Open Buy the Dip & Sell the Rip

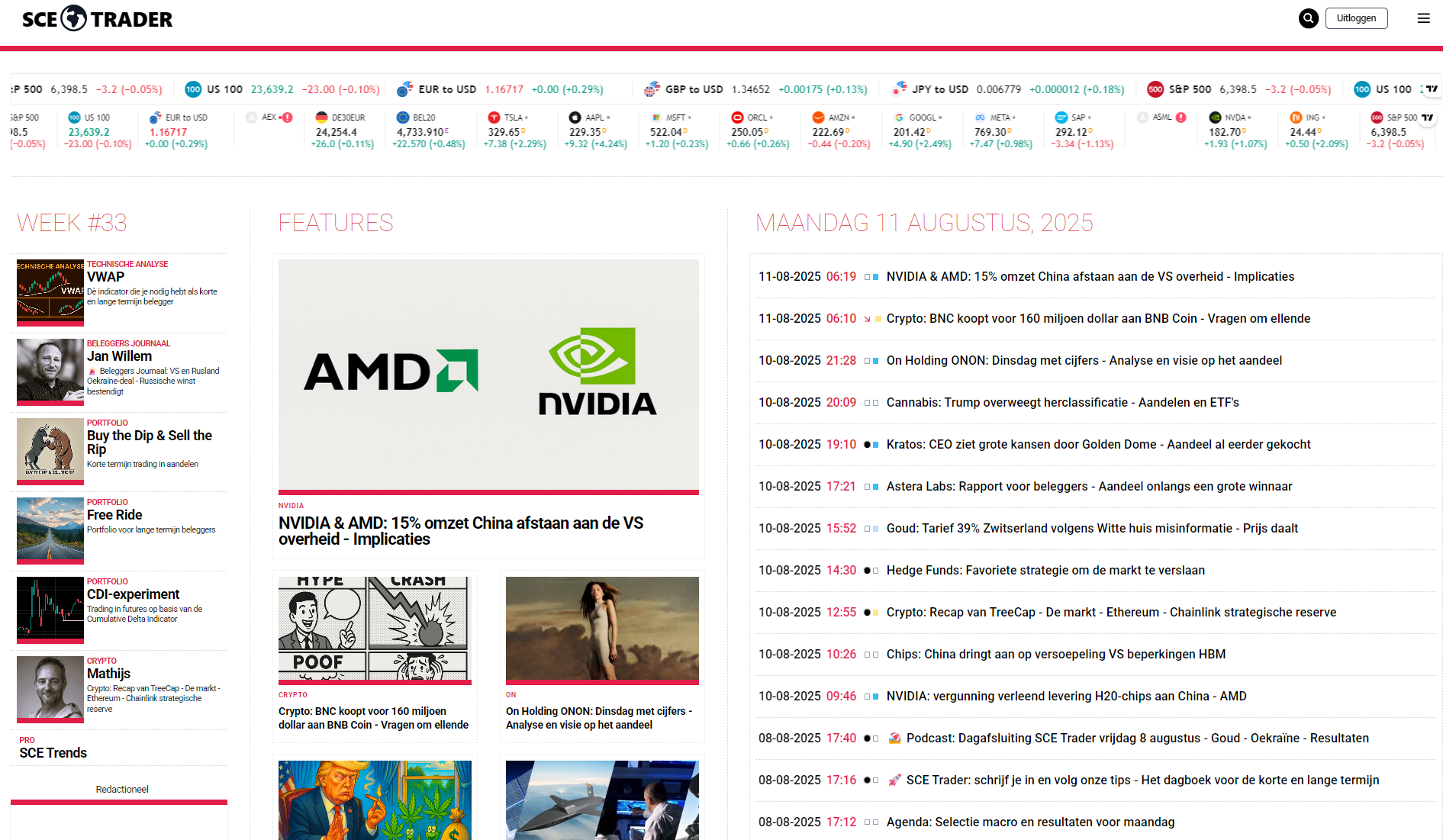(x=150, y=443)
